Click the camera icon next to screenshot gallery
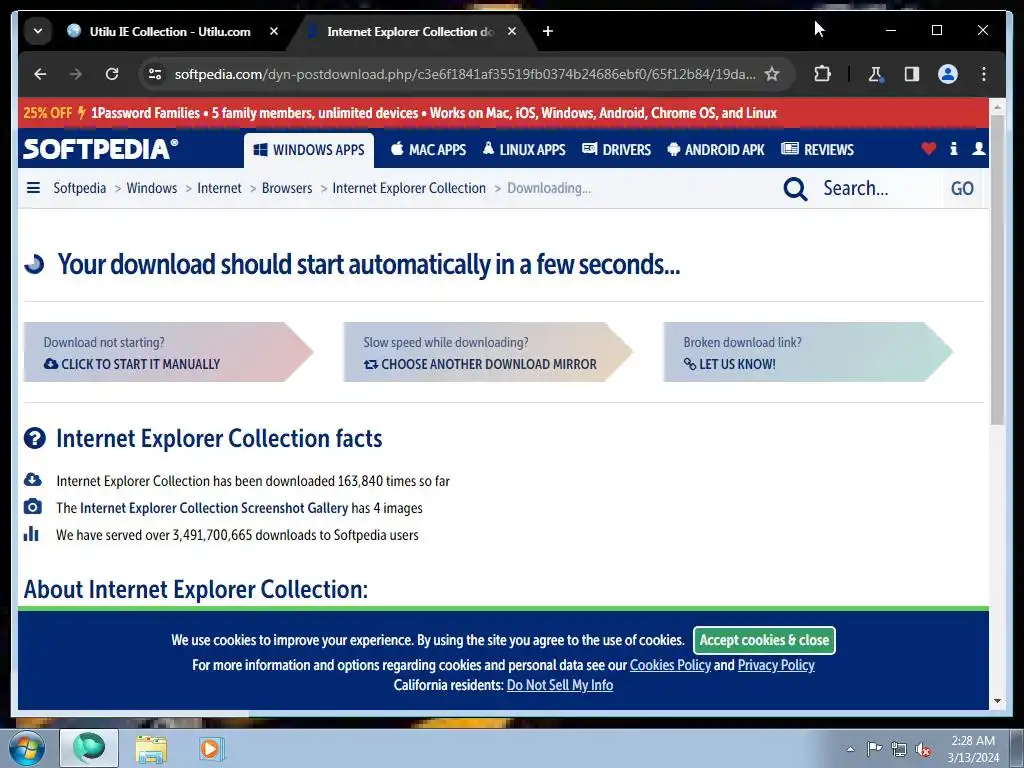 pos(33,507)
